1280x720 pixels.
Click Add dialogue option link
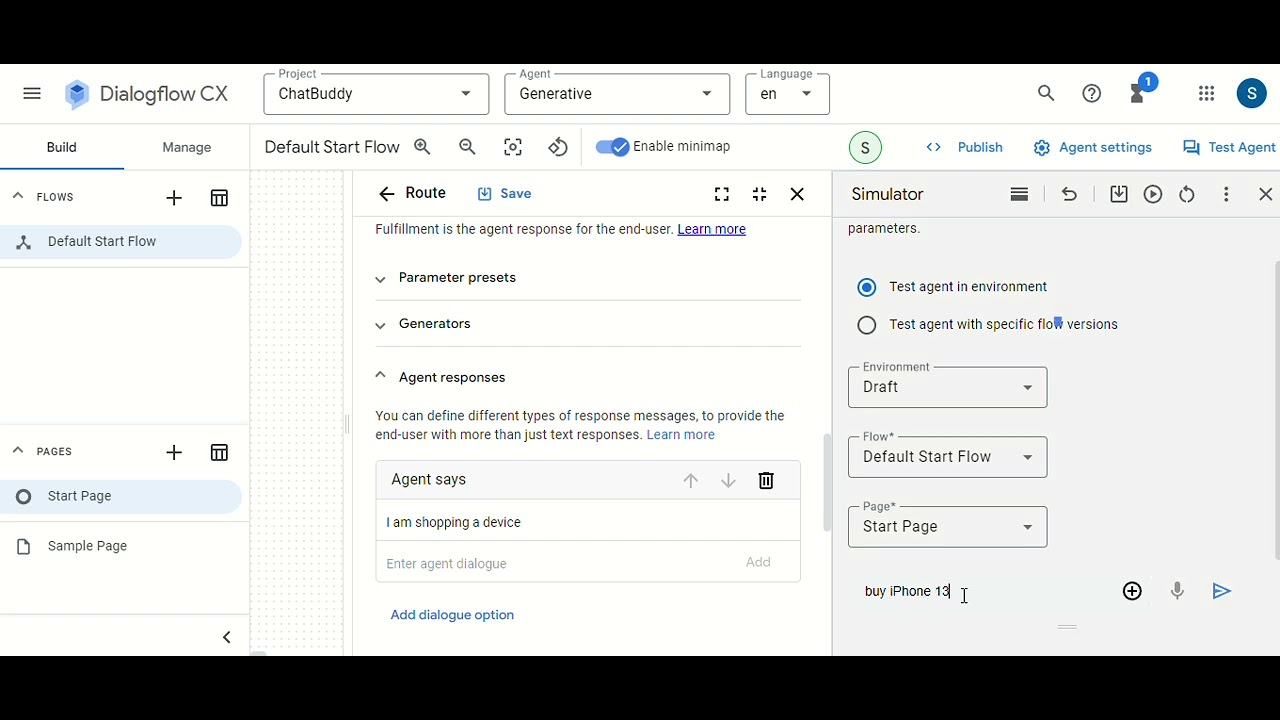(452, 615)
